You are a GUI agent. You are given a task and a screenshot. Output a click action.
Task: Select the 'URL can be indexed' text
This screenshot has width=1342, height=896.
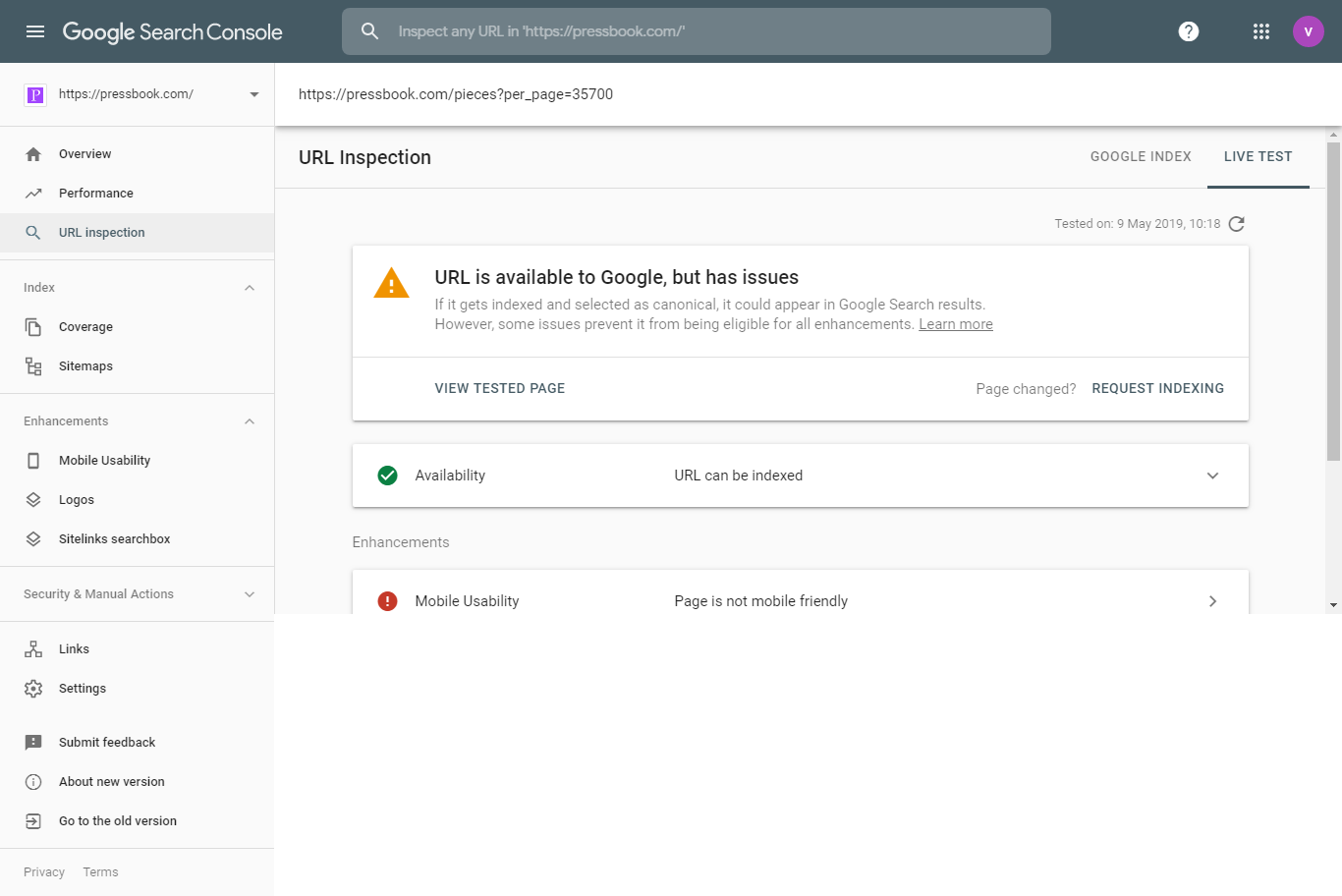coord(739,476)
